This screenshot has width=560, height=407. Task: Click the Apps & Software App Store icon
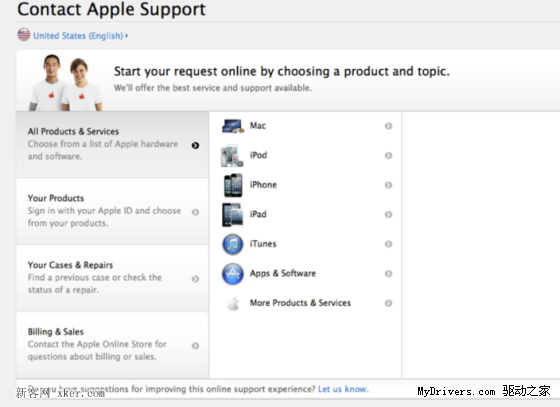(x=233, y=274)
